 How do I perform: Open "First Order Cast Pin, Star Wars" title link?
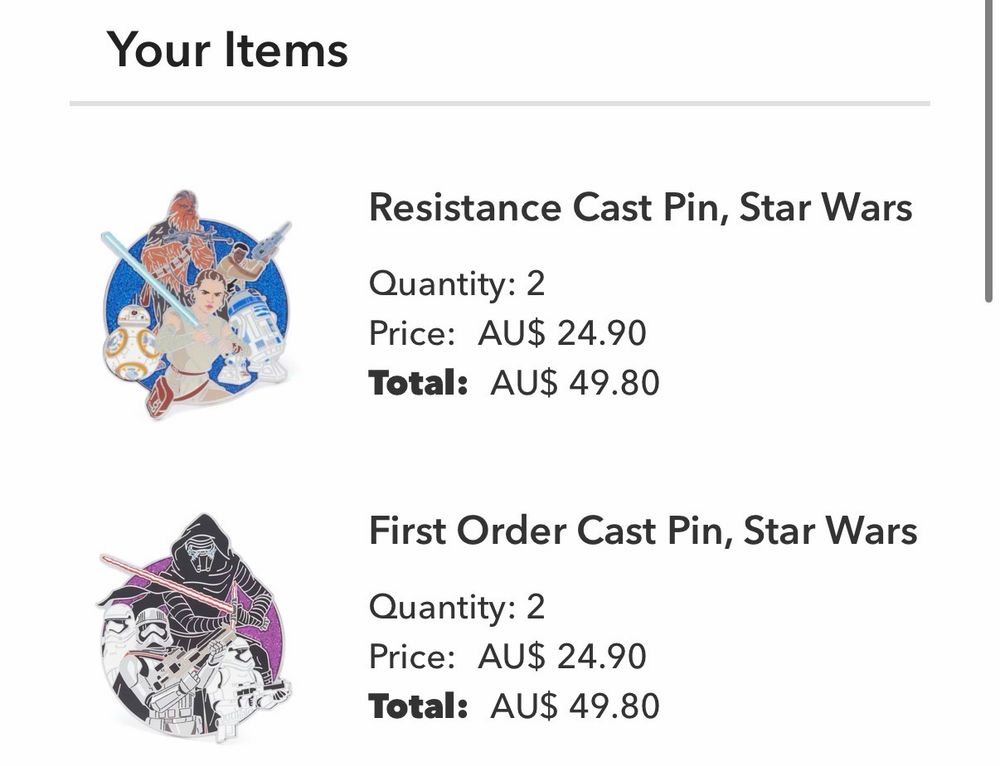click(x=642, y=530)
